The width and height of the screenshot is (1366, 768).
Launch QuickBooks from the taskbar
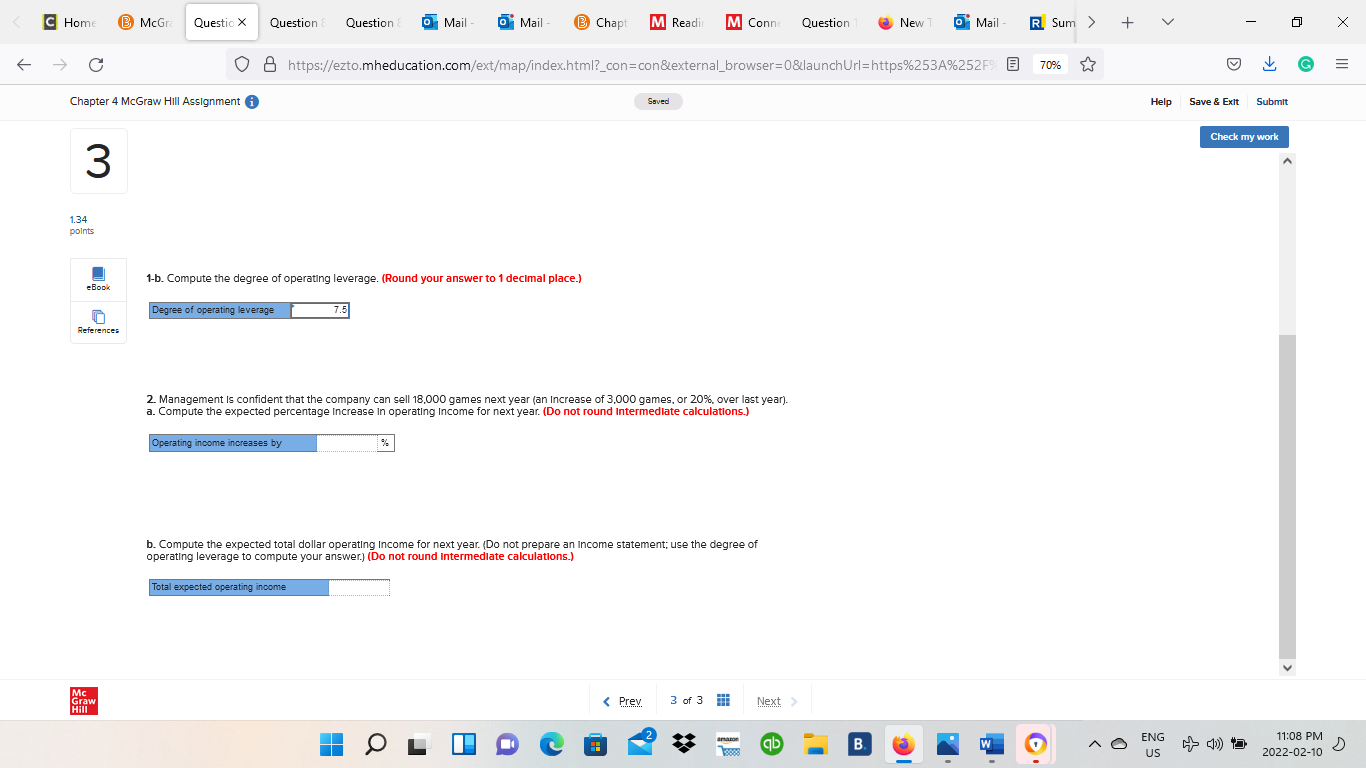coord(771,744)
